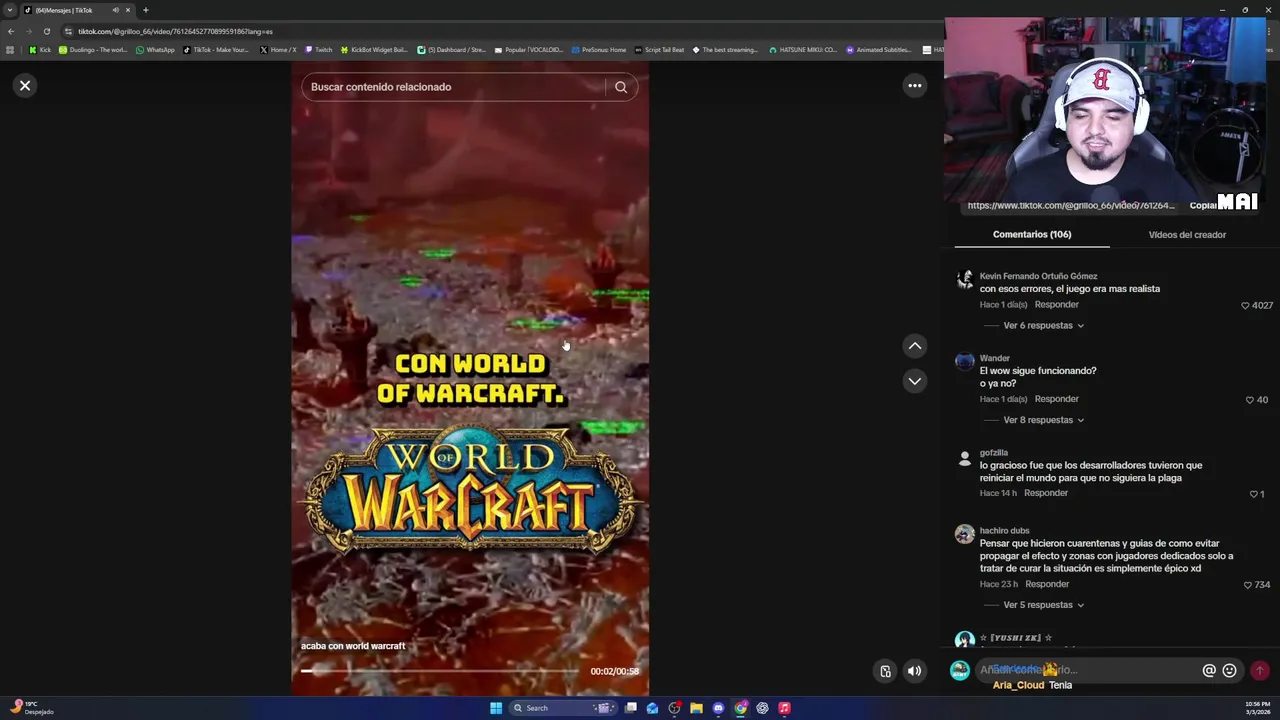Click the browser forward arrow

click(x=28, y=31)
